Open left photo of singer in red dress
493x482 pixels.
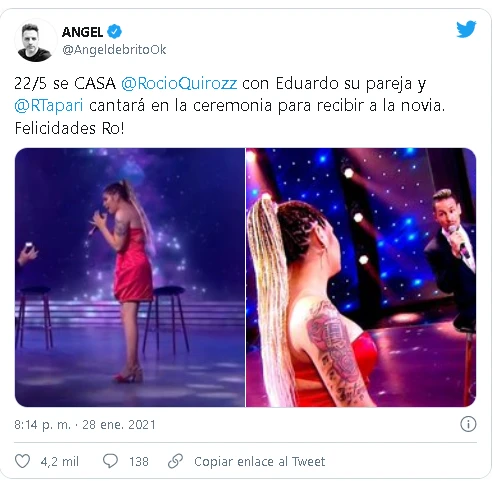click(130, 277)
